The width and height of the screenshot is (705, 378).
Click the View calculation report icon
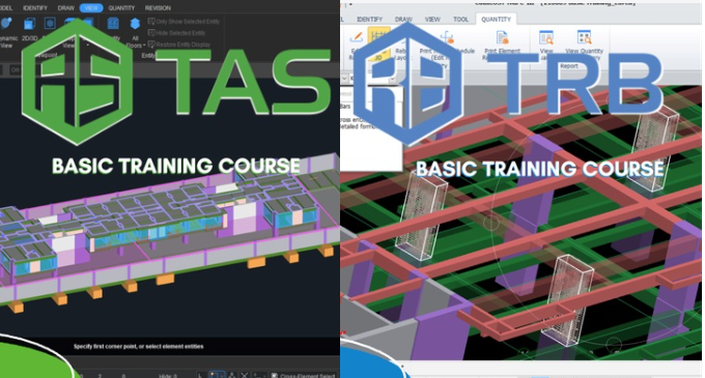546,37
